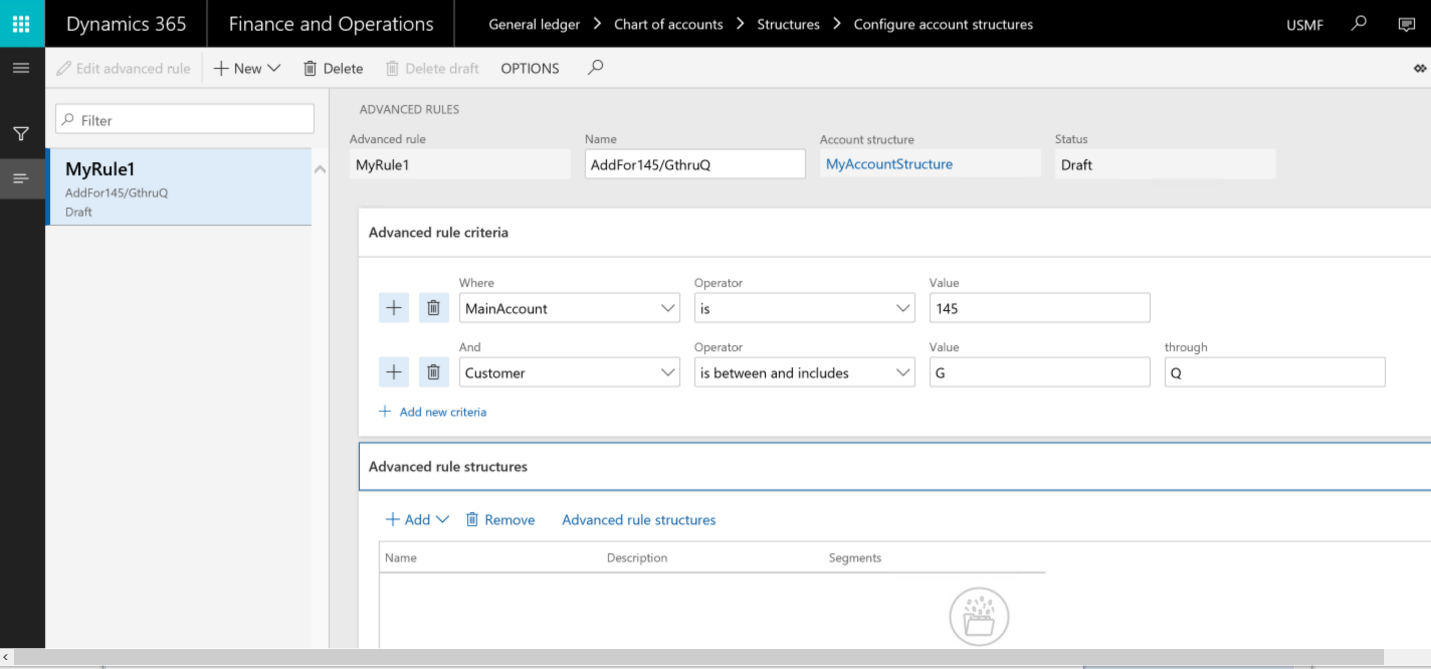Click the action bar search magnifier icon

point(595,68)
